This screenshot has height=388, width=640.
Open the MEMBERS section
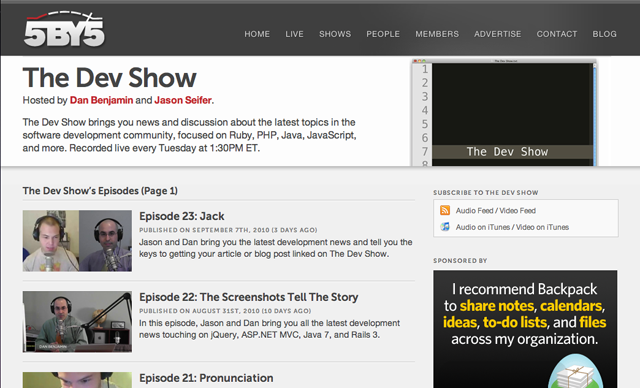(x=437, y=34)
